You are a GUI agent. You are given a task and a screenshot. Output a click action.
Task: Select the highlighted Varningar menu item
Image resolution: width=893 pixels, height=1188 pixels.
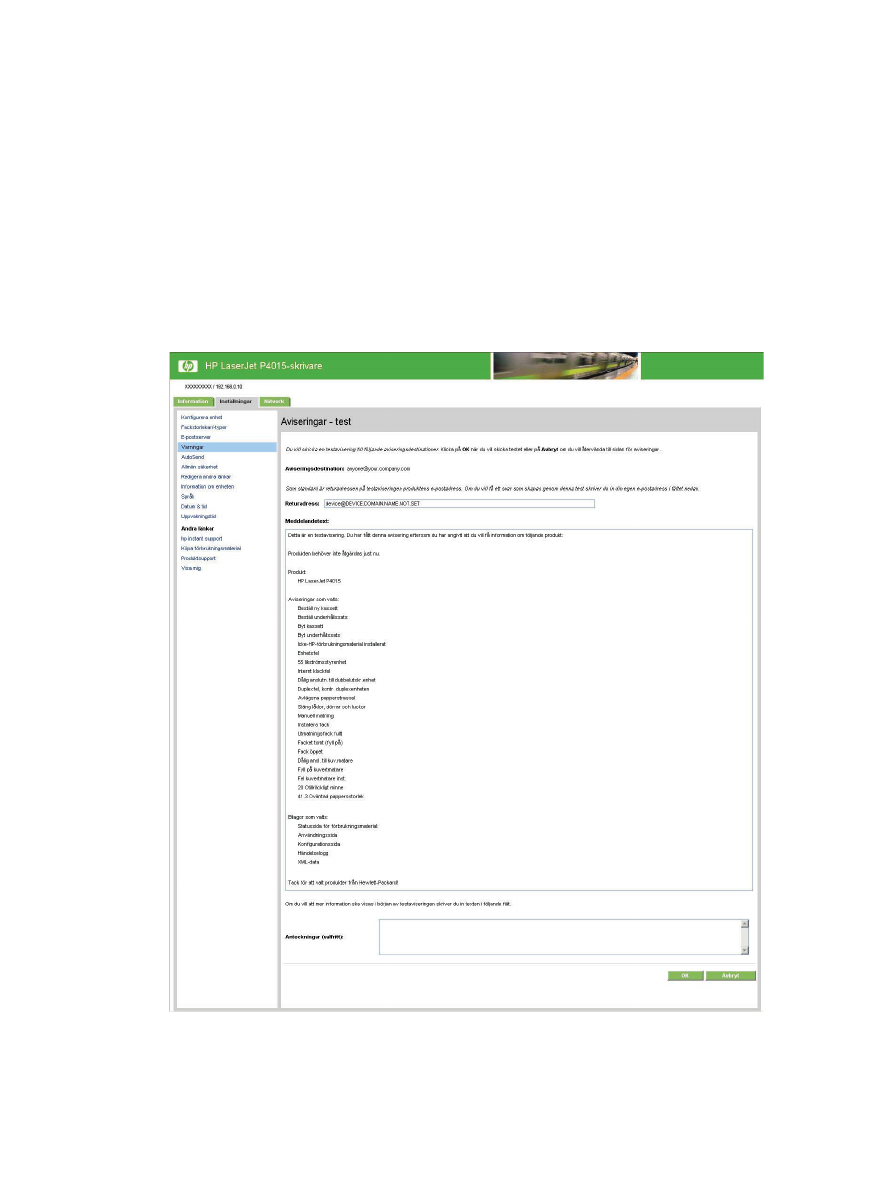(227, 447)
